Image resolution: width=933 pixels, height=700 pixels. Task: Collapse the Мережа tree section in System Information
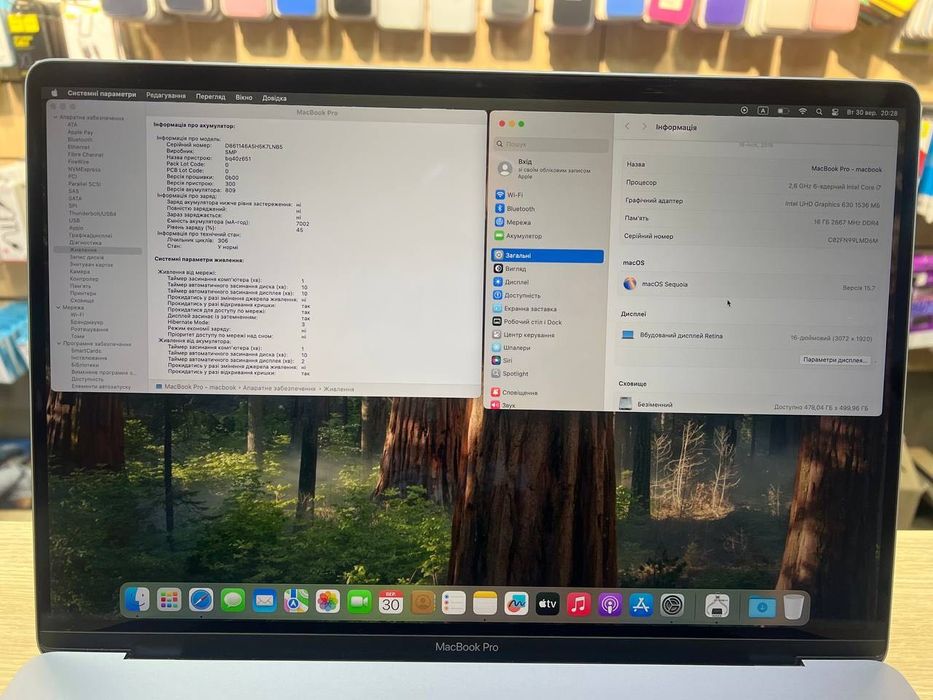tap(58, 307)
